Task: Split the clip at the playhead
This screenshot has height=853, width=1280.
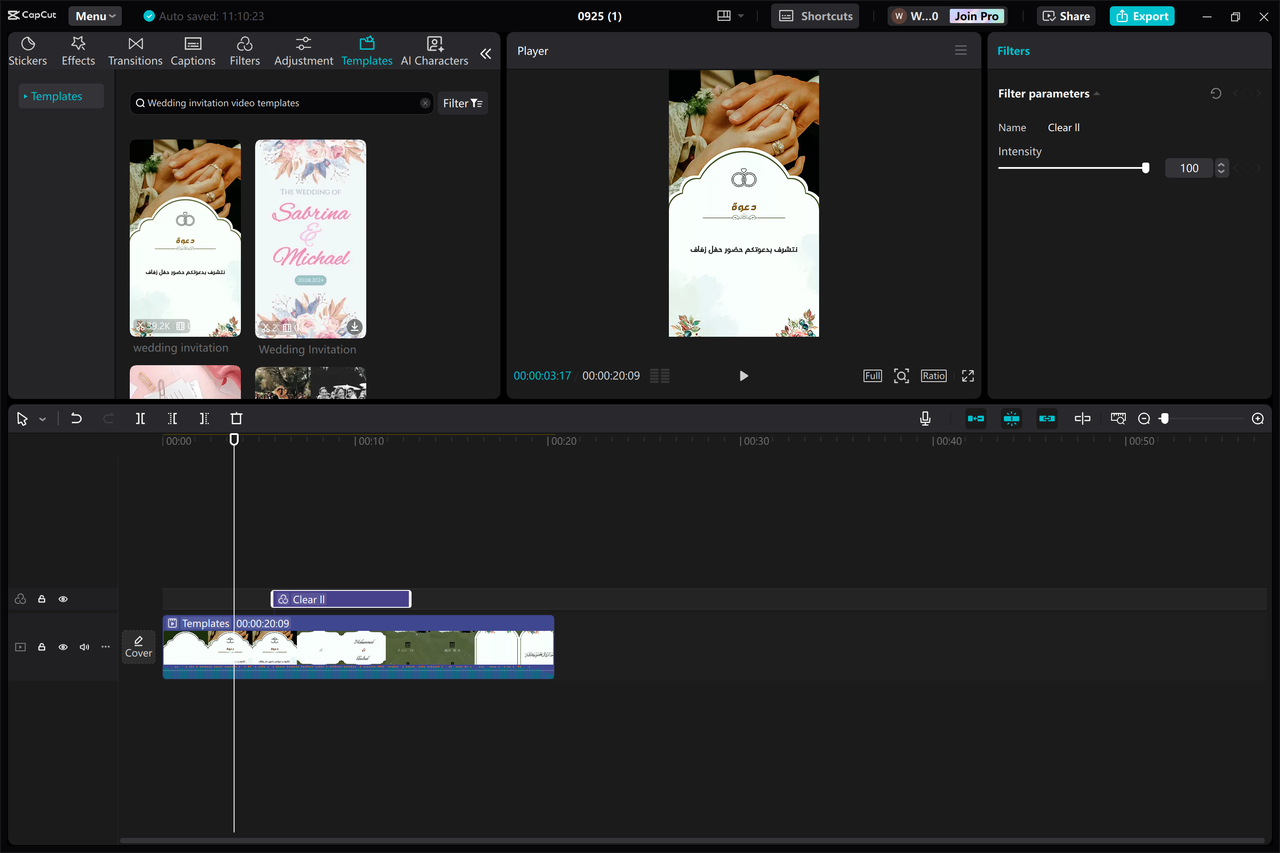Action: tap(140, 418)
